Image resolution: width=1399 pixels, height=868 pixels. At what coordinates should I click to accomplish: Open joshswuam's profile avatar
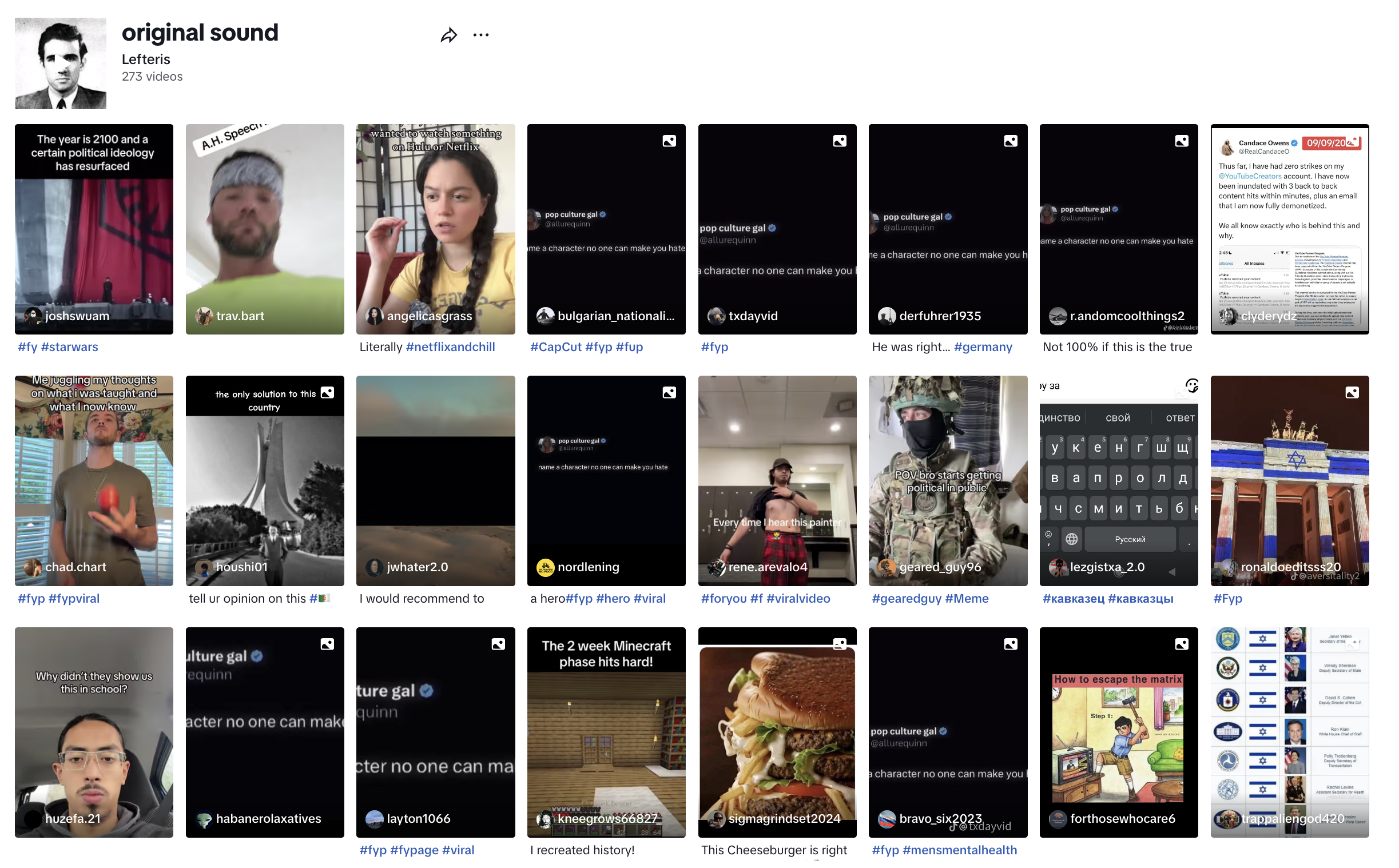pyautogui.click(x=33, y=316)
